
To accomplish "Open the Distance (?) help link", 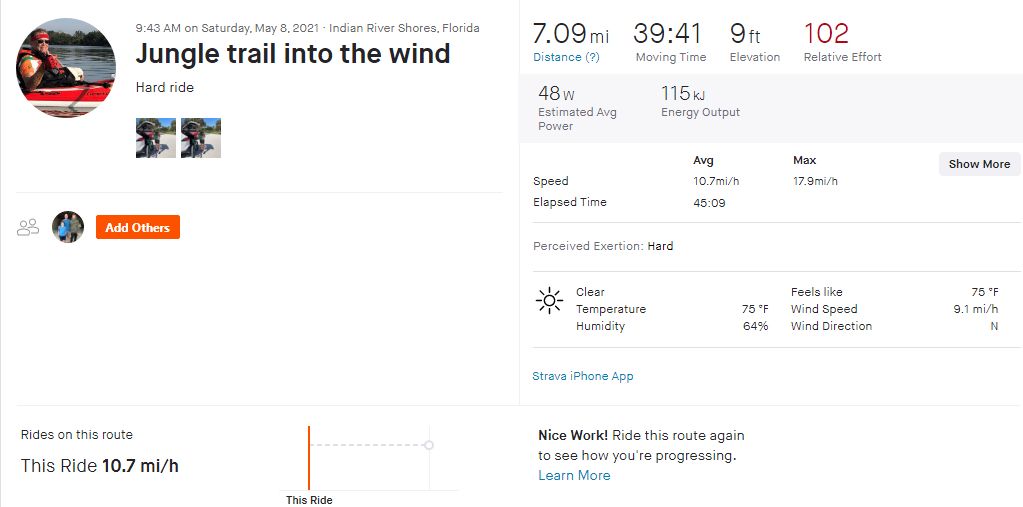I will click(x=566, y=57).
